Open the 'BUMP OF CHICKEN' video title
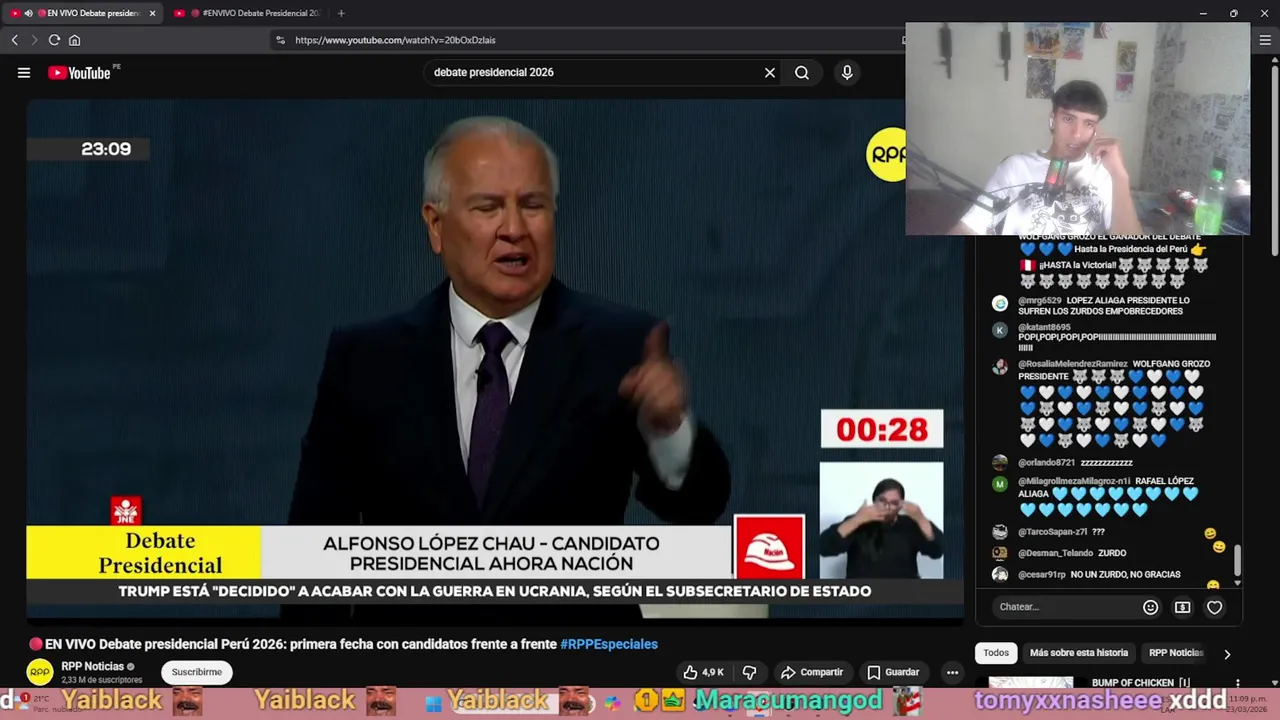 (x=1140, y=682)
